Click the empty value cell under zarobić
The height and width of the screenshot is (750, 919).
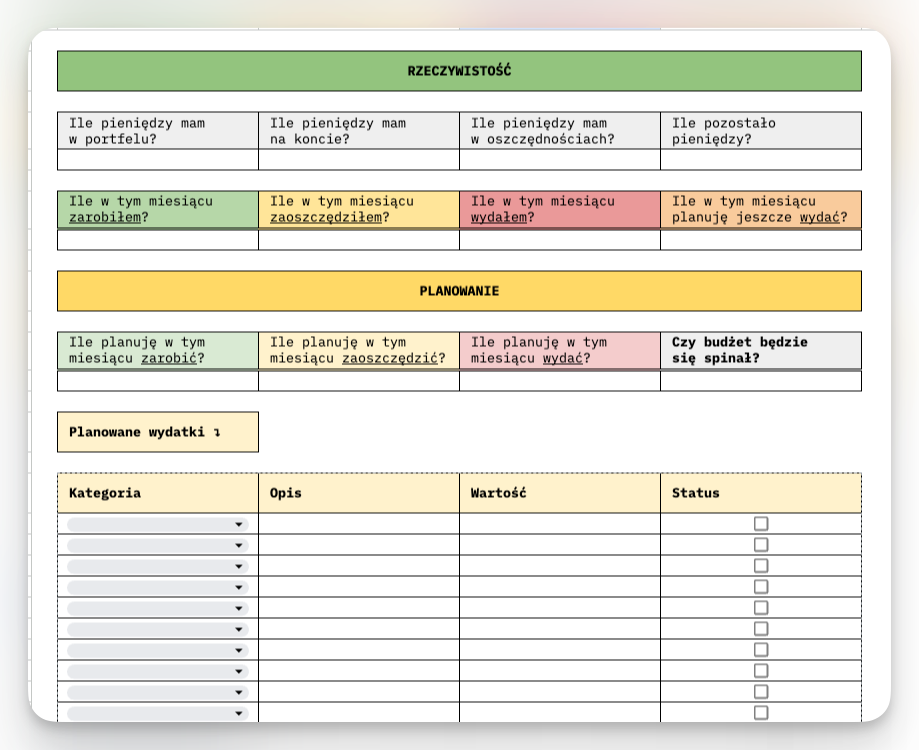click(158, 381)
